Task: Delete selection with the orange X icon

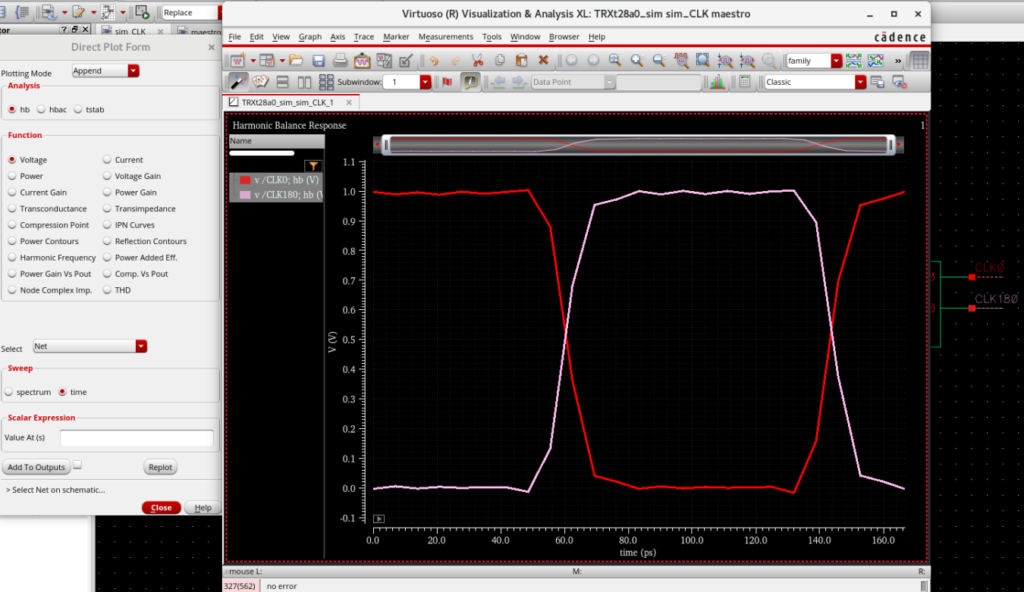Action: pos(543,61)
